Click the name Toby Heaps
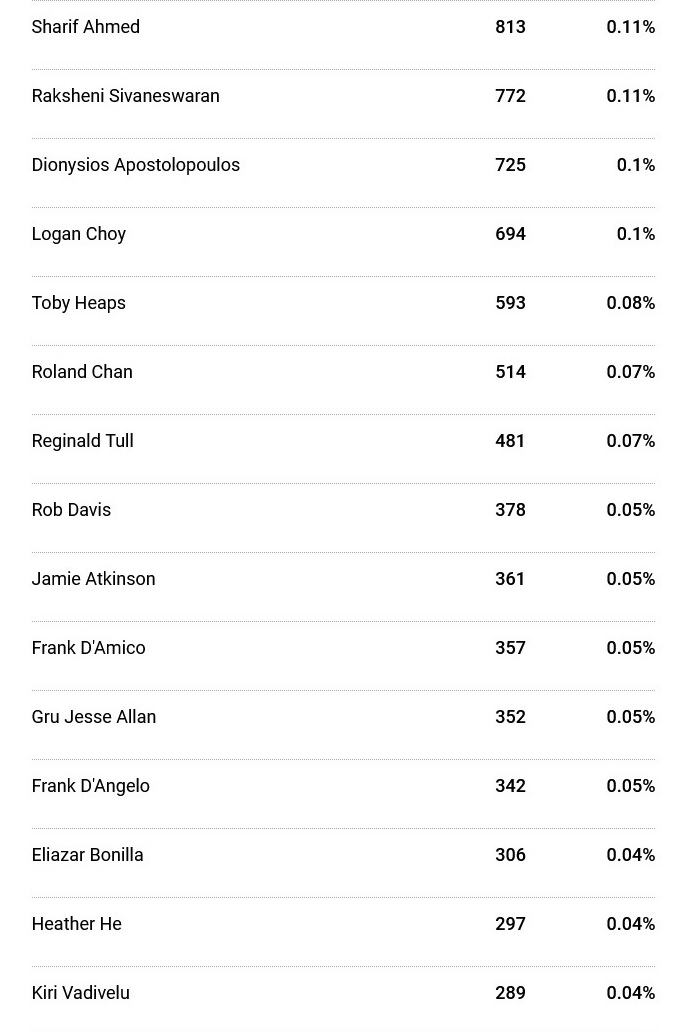Viewport: 686px width, 1032px height. click(x=78, y=303)
